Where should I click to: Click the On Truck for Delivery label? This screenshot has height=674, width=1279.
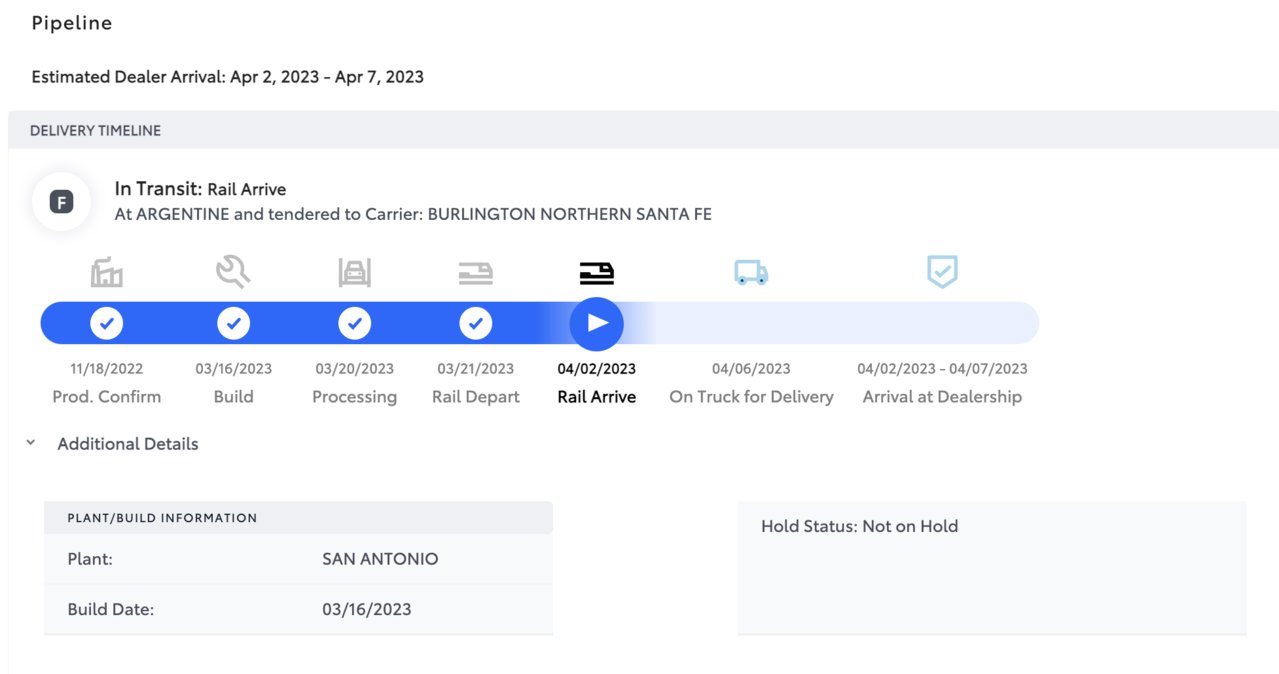click(x=751, y=397)
